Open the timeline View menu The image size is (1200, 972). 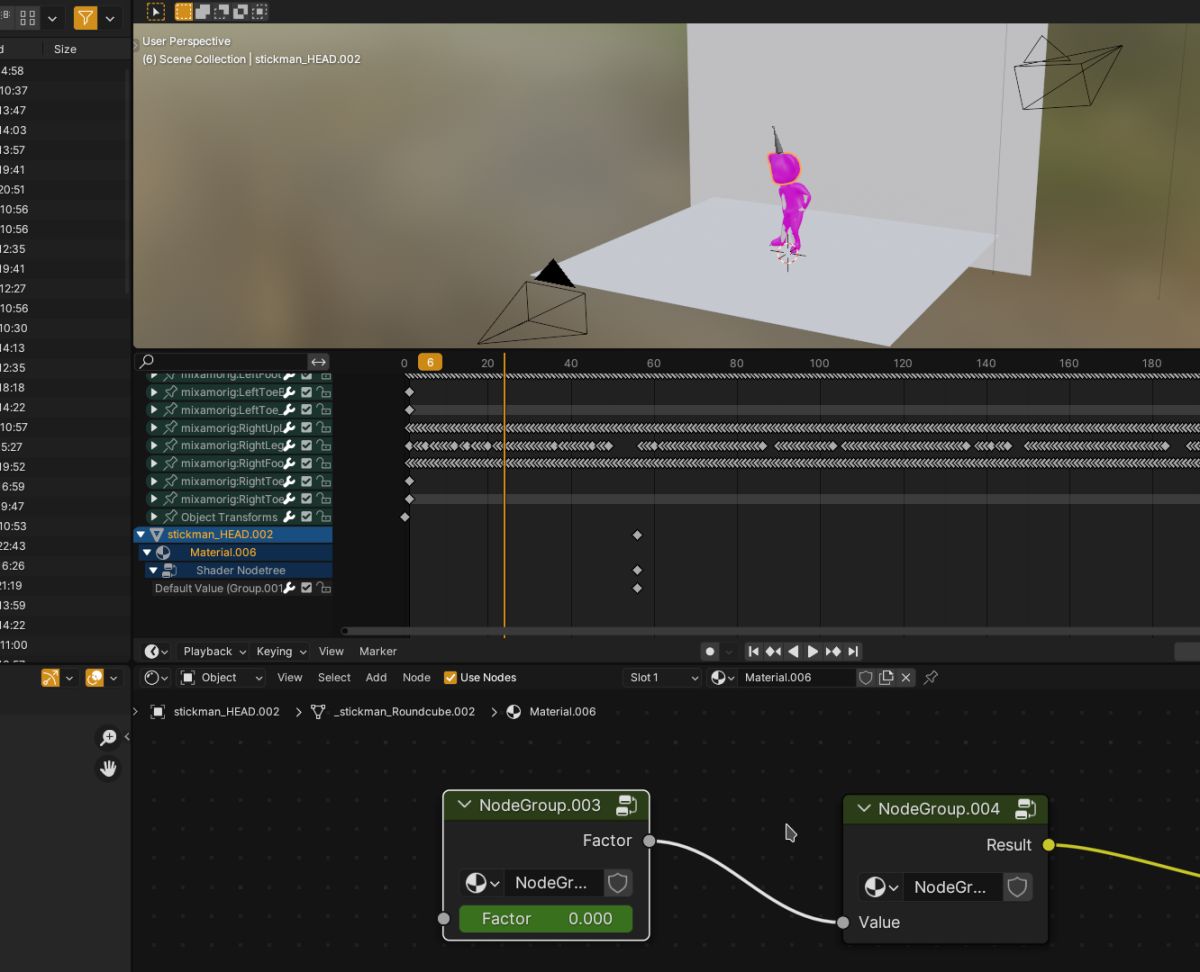tap(331, 651)
